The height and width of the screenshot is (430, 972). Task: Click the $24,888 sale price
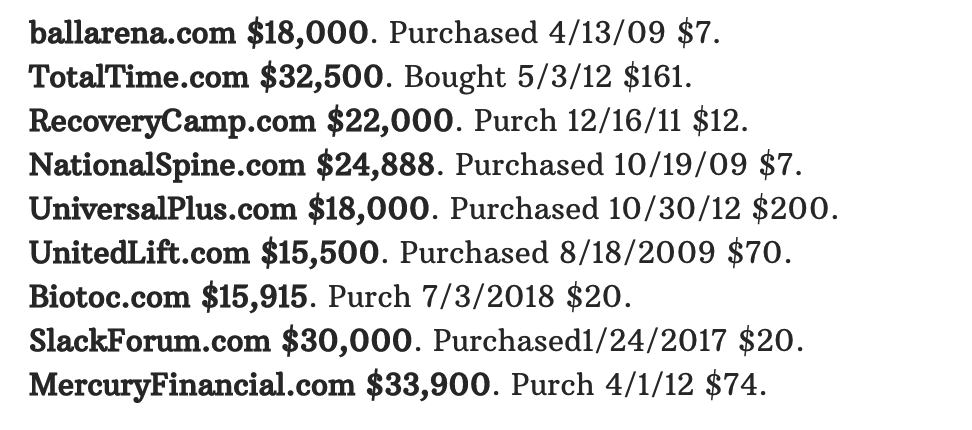tap(375, 165)
